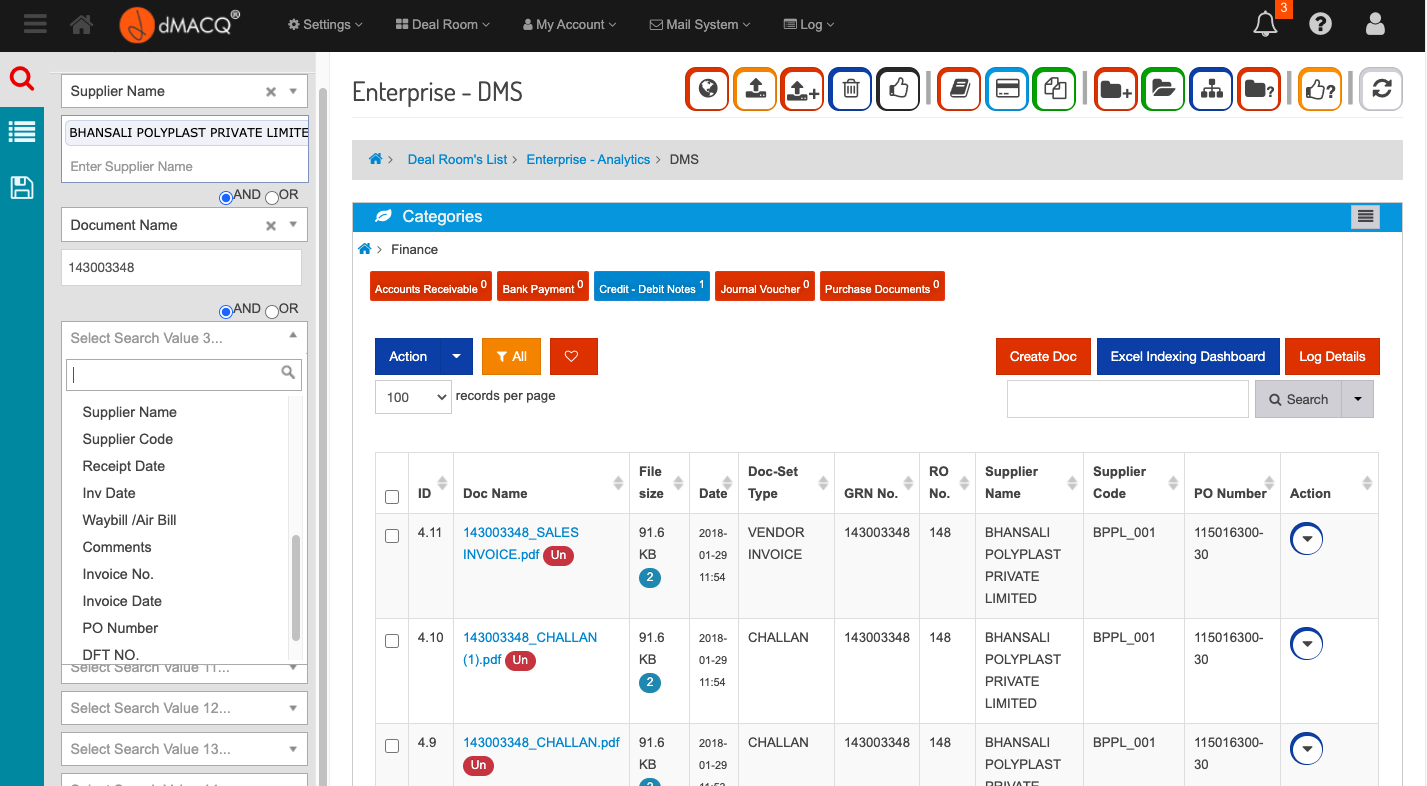
Task: Click the duplicate pages (copy) toolbar icon
Action: [1054, 89]
